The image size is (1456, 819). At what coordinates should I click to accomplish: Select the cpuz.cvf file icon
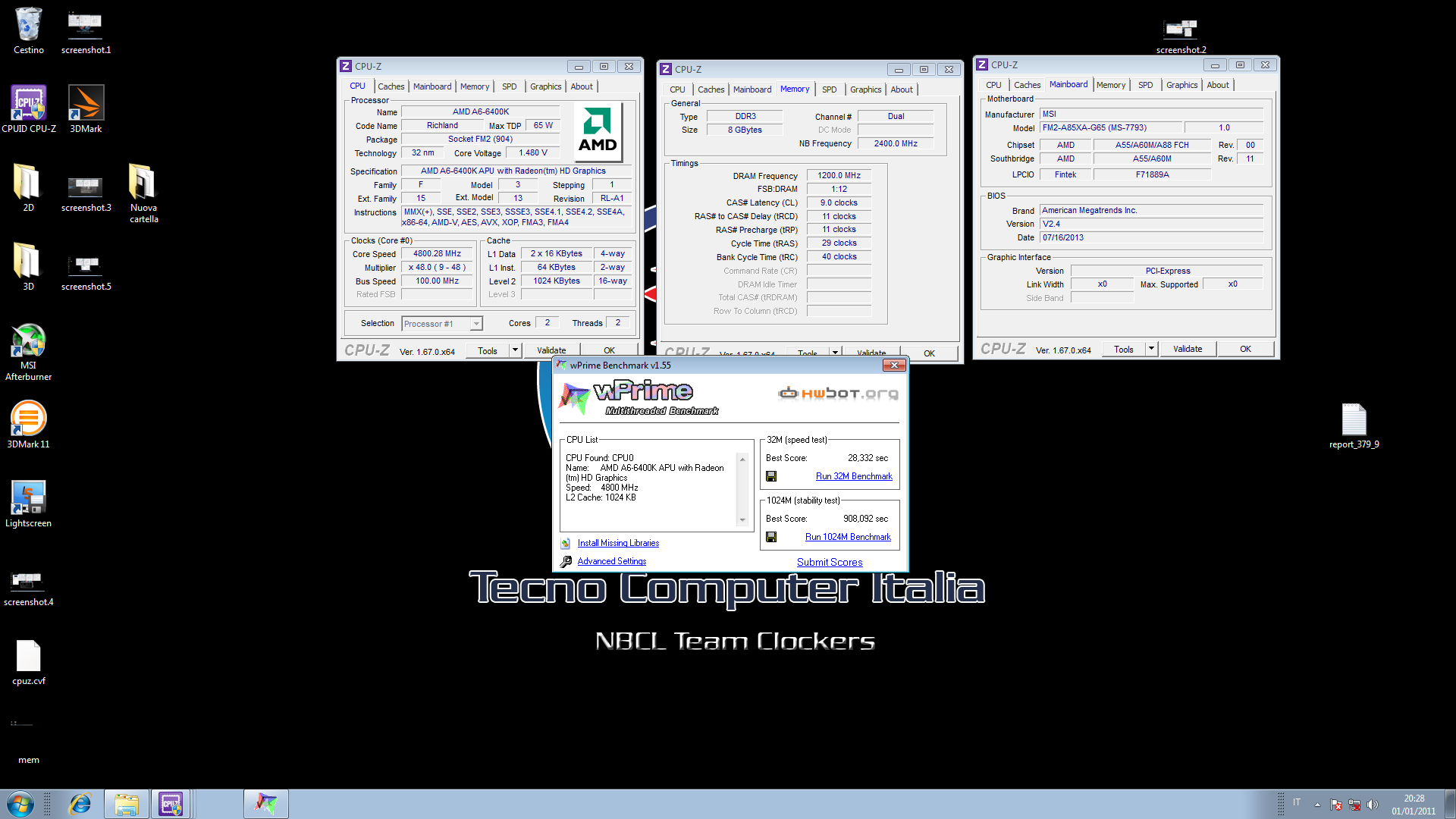(x=28, y=661)
